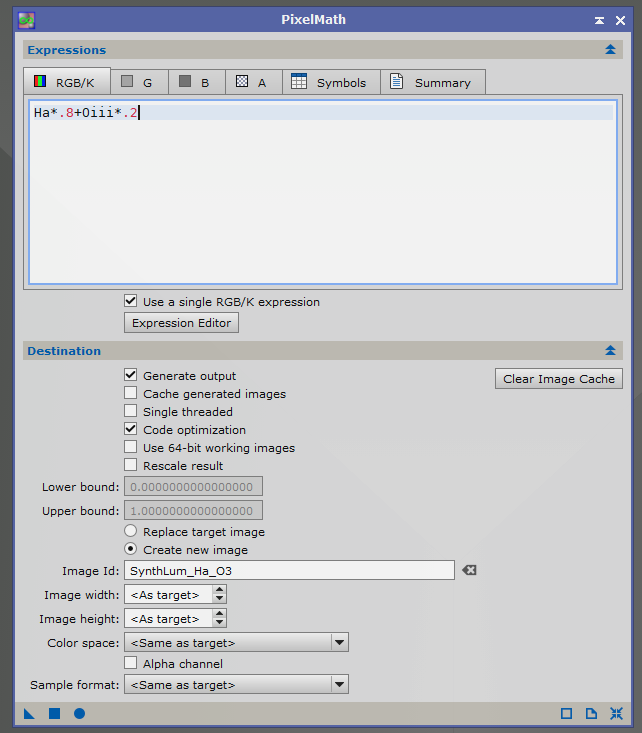Enable Cache generated images
The height and width of the screenshot is (733, 642).
tap(130, 393)
